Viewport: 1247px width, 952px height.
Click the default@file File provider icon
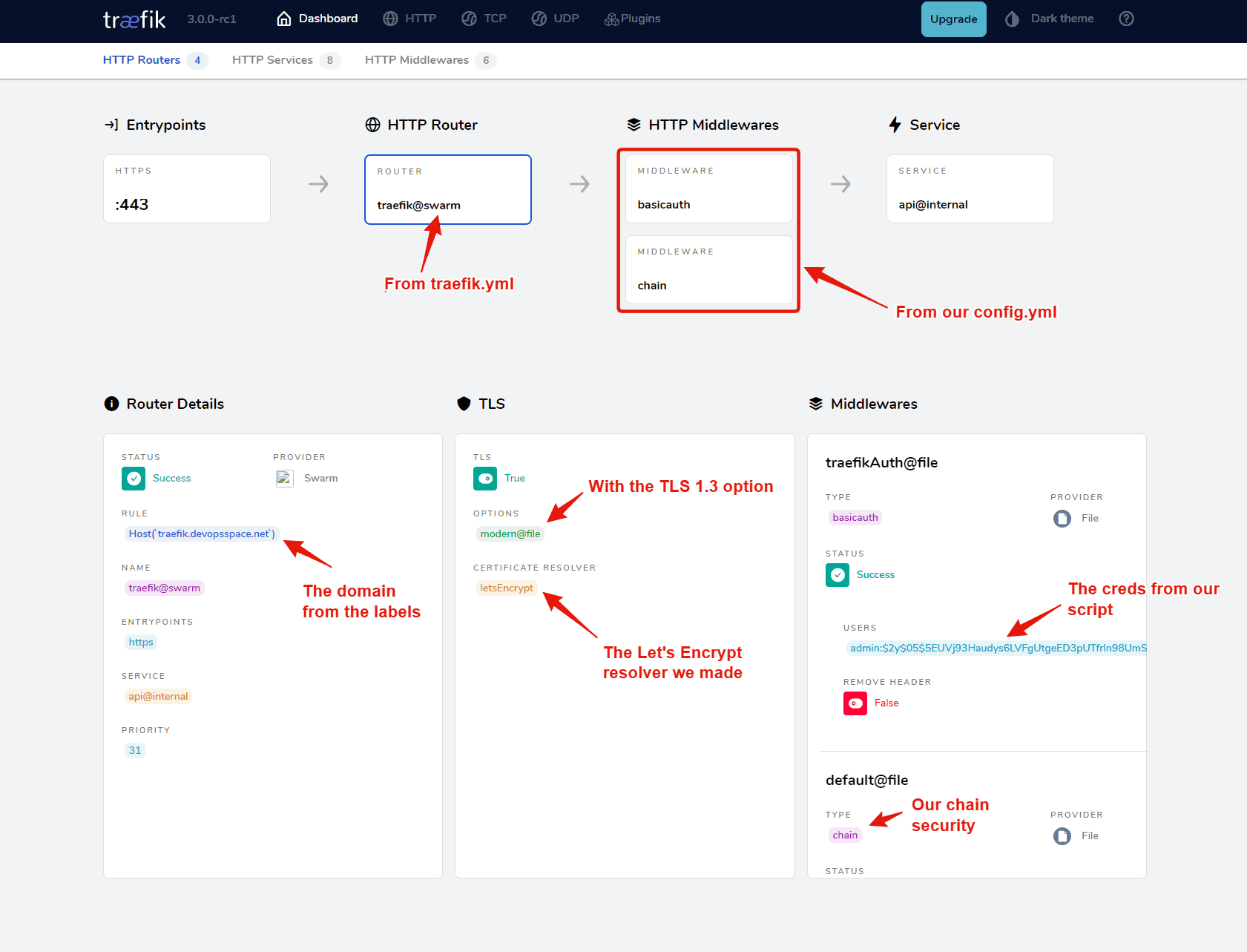pos(1062,836)
